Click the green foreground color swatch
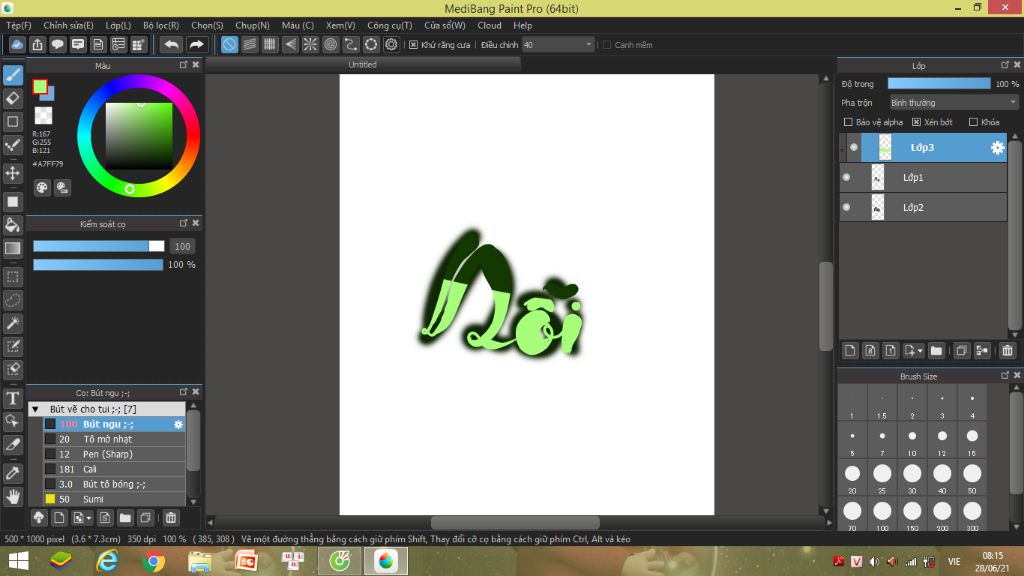Image resolution: width=1024 pixels, height=576 pixels. [x=40, y=87]
